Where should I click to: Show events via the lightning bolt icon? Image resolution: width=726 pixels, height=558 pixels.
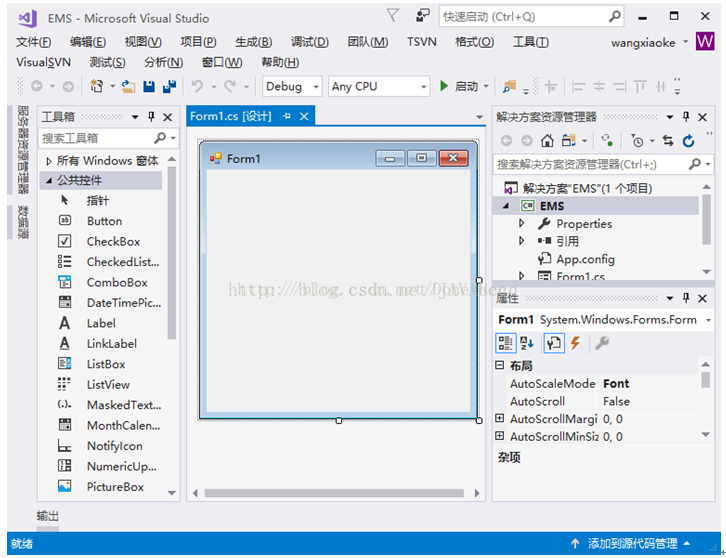tap(575, 343)
